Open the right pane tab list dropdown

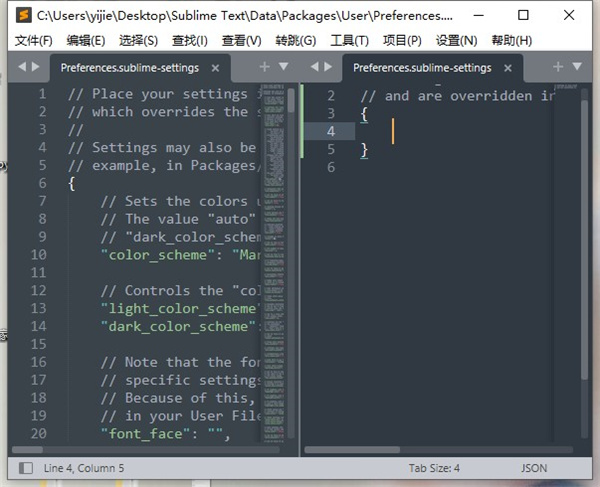(577, 67)
